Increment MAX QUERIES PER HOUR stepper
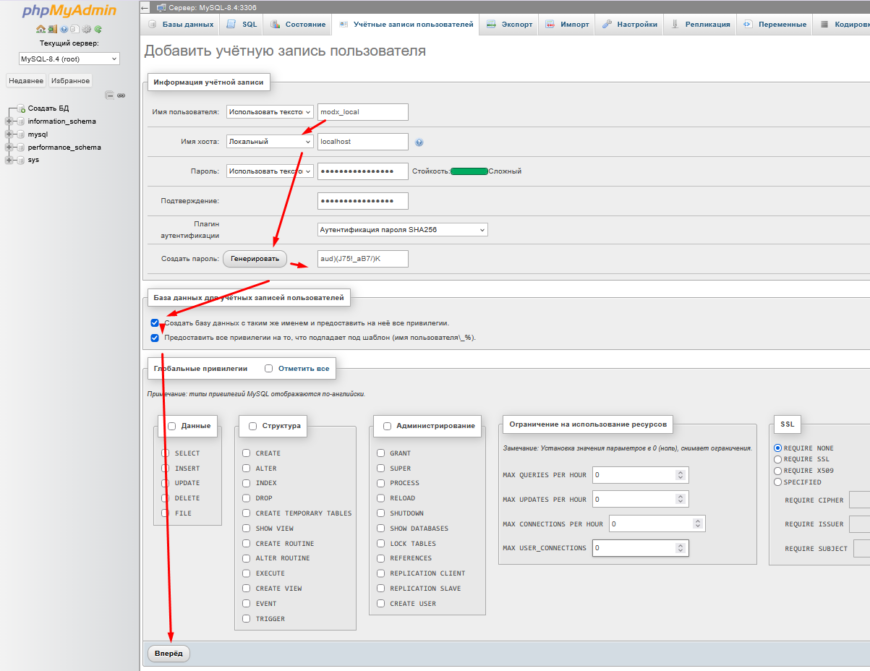The height and width of the screenshot is (671, 870). click(x=680, y=472)
